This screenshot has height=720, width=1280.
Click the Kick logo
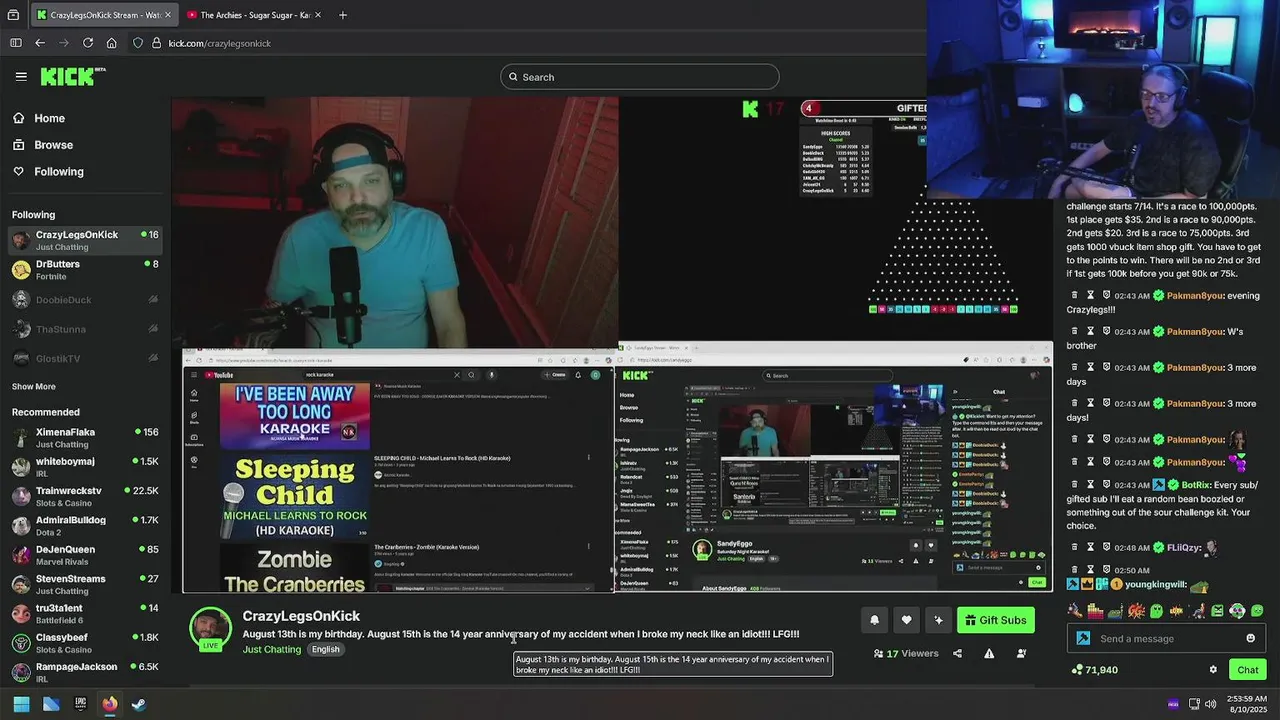pyautogui.click(x=72, y=76)
